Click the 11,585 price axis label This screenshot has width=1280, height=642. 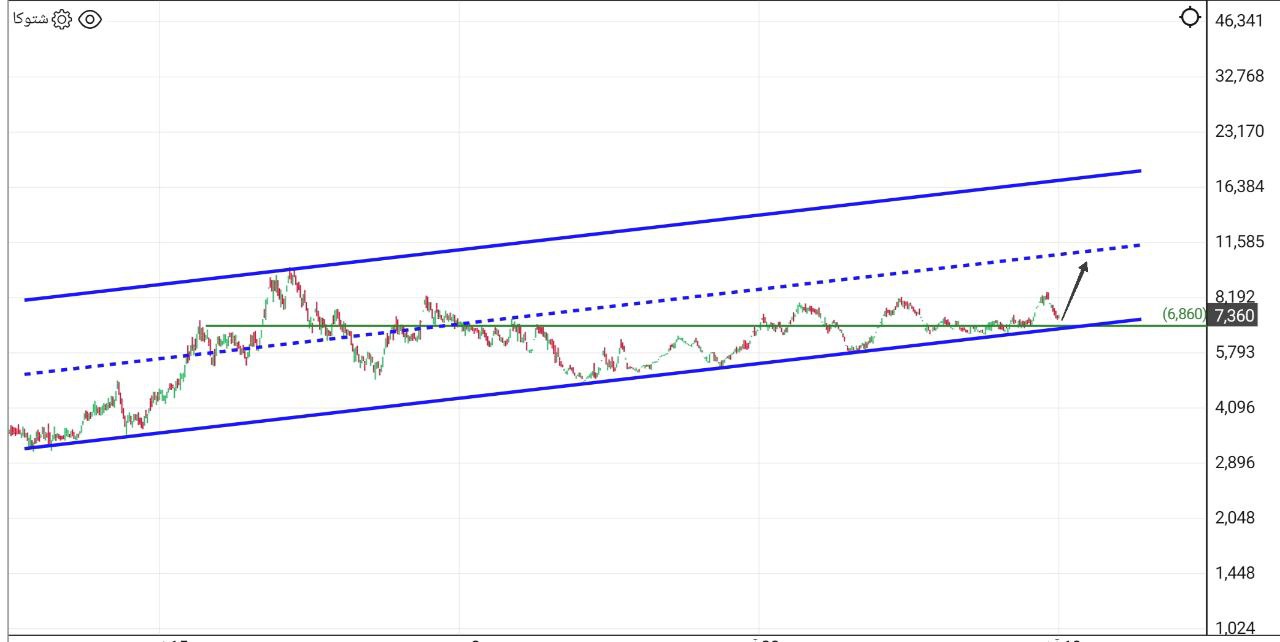pos(1239,240)
